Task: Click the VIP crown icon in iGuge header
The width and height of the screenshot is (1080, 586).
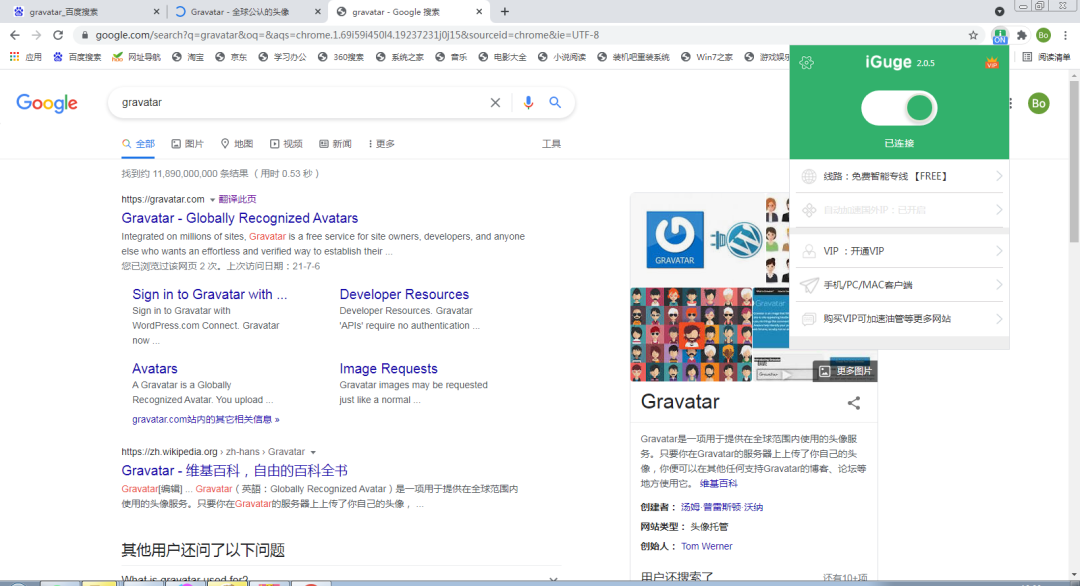Action: point(992,62)
